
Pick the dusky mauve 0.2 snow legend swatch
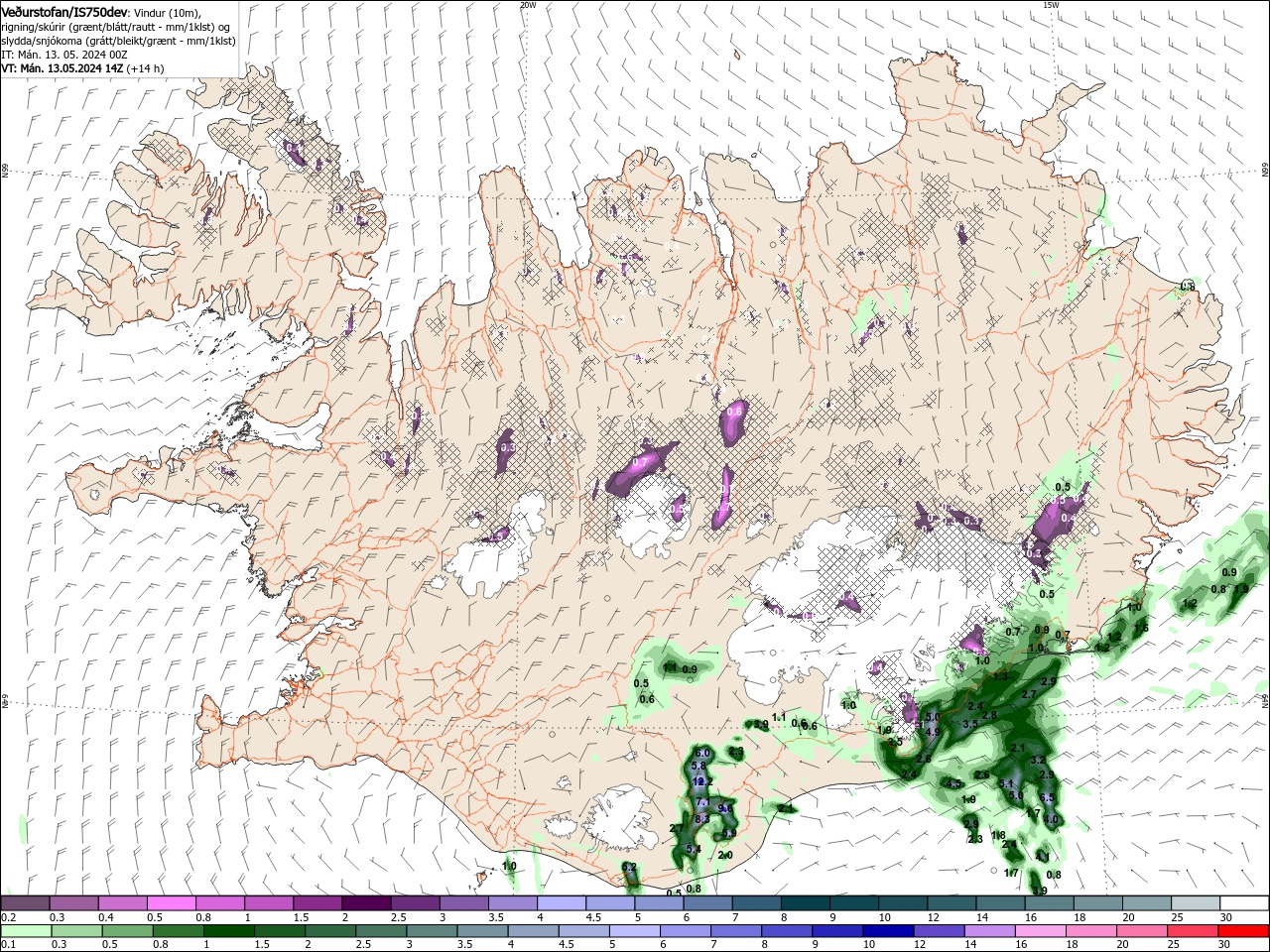25,903
